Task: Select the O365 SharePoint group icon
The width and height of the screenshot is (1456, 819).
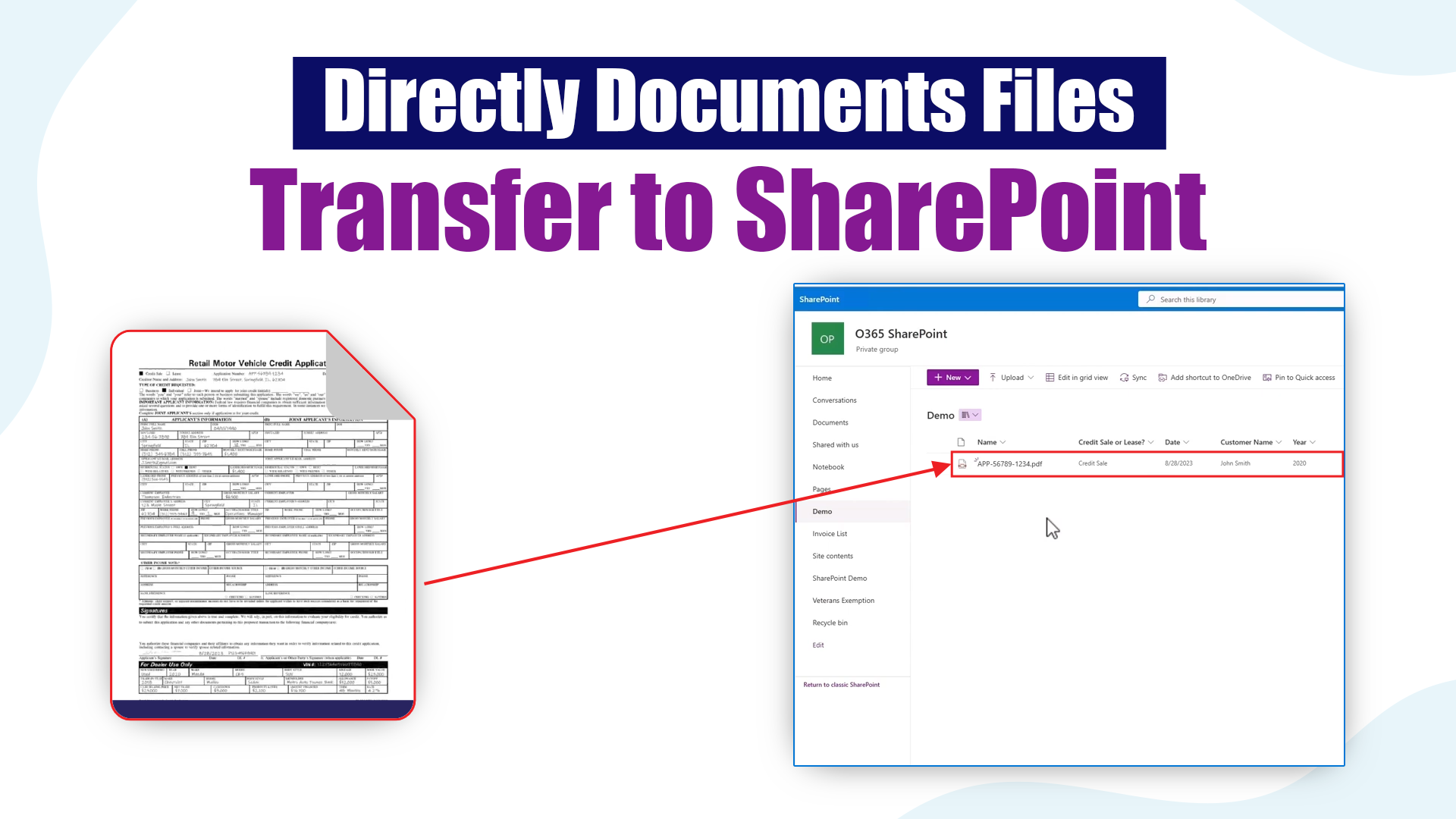Action: (x=828, y=339)
